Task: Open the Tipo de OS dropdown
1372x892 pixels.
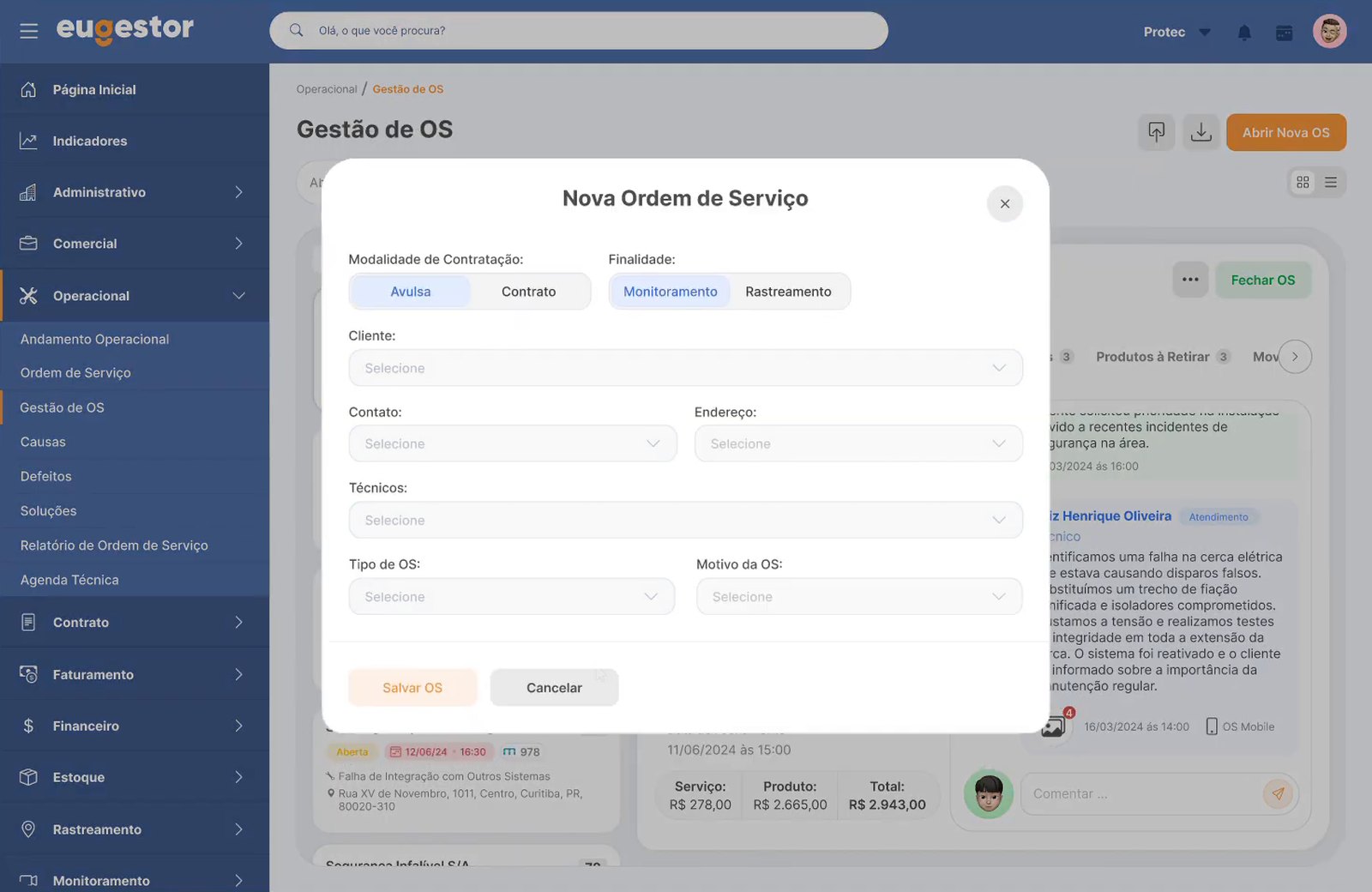Action: [x=512, y=596]
